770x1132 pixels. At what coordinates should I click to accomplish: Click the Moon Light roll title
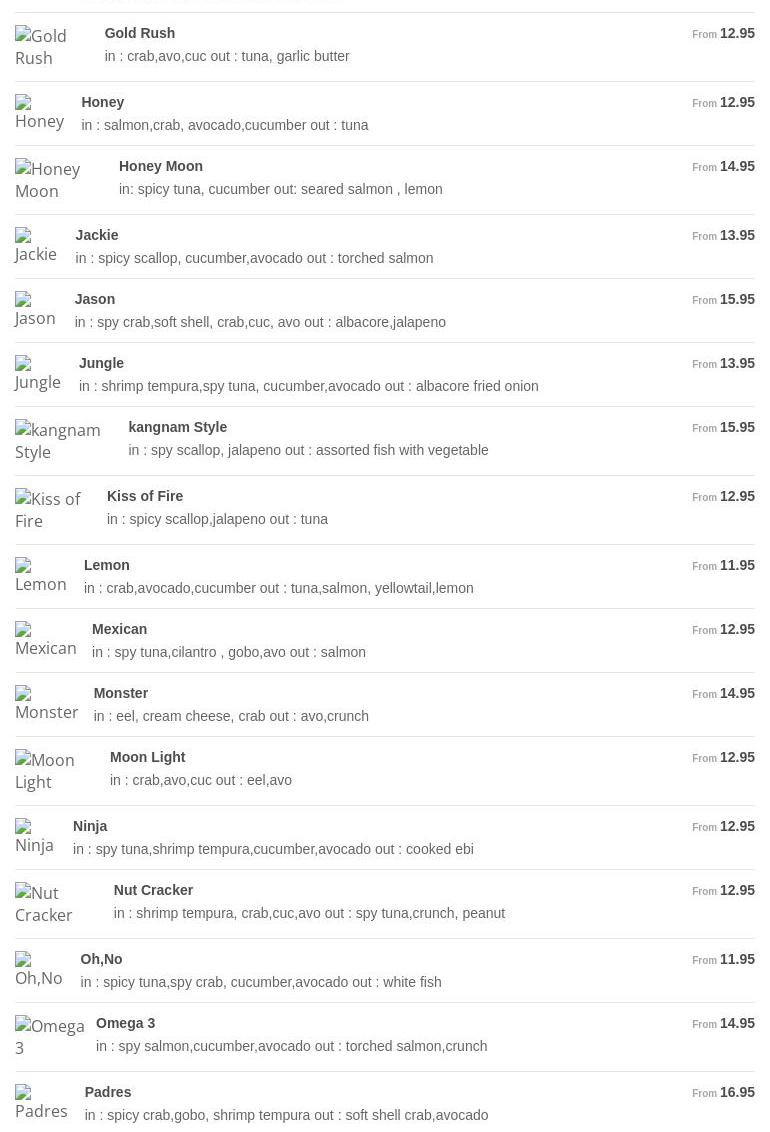148,757
